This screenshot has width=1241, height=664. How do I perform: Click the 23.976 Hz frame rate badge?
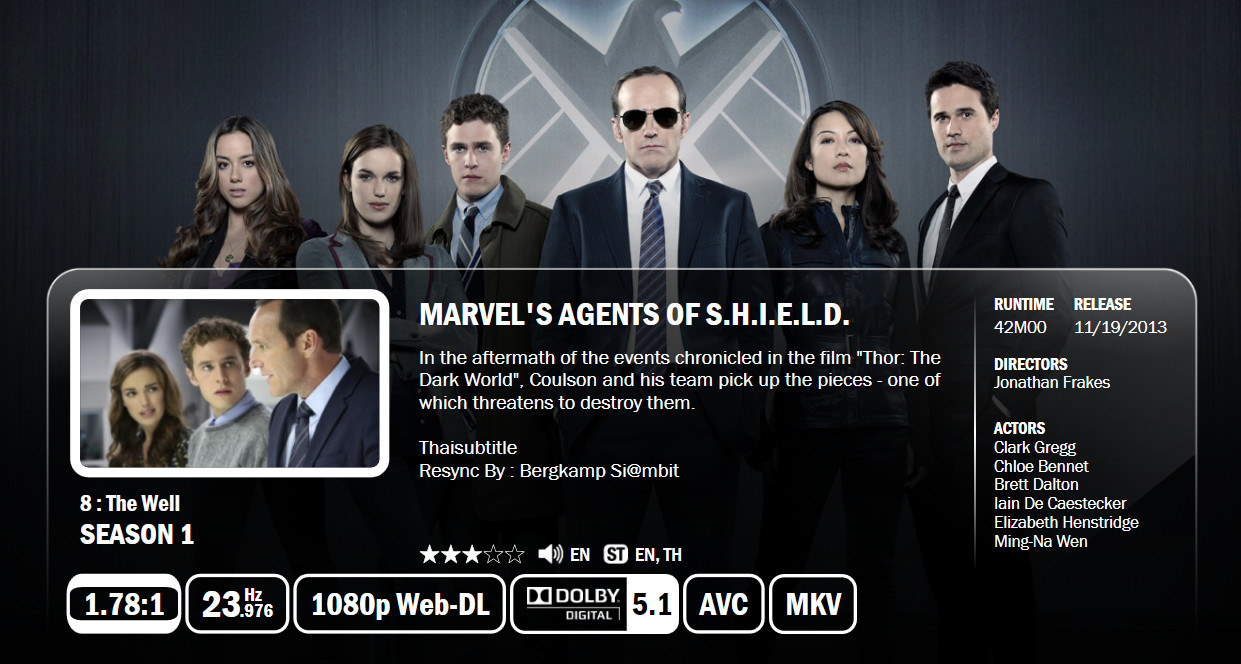[238, 604]
